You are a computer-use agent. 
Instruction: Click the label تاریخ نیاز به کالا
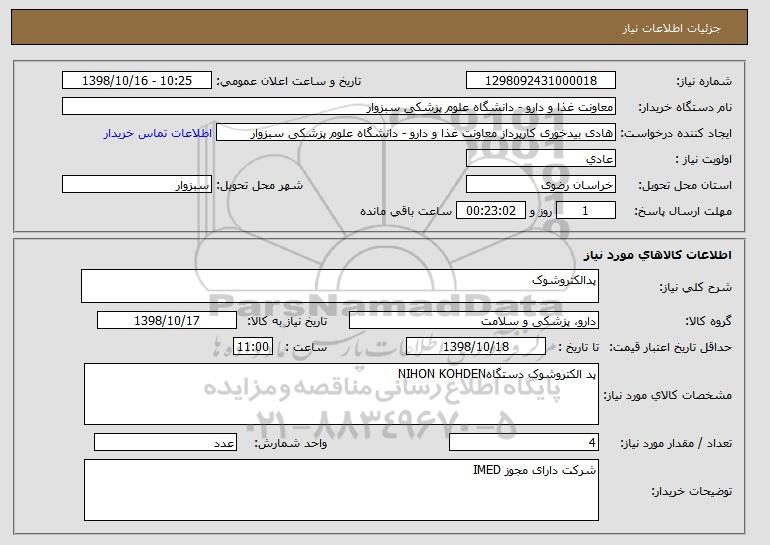point(287,321)
